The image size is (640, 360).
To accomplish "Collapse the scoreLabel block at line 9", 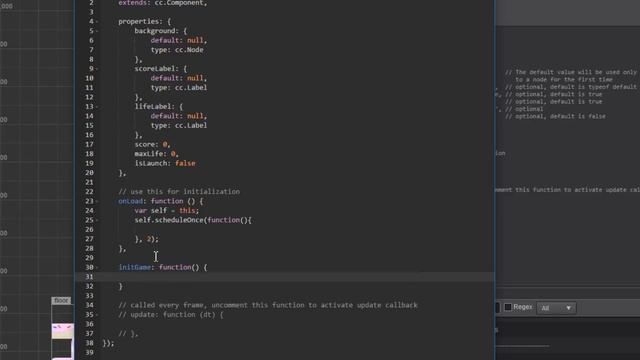I will click(97, 69).
